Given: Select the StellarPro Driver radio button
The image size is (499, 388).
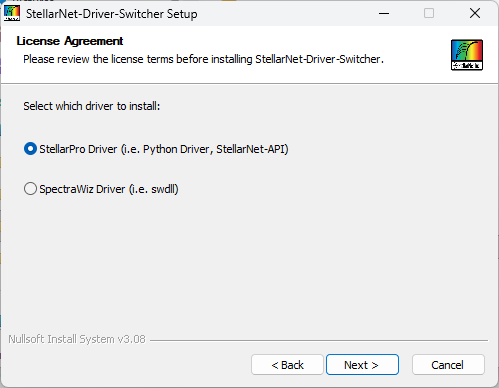Looking at the screenshot, I should [x=30, y=149].
